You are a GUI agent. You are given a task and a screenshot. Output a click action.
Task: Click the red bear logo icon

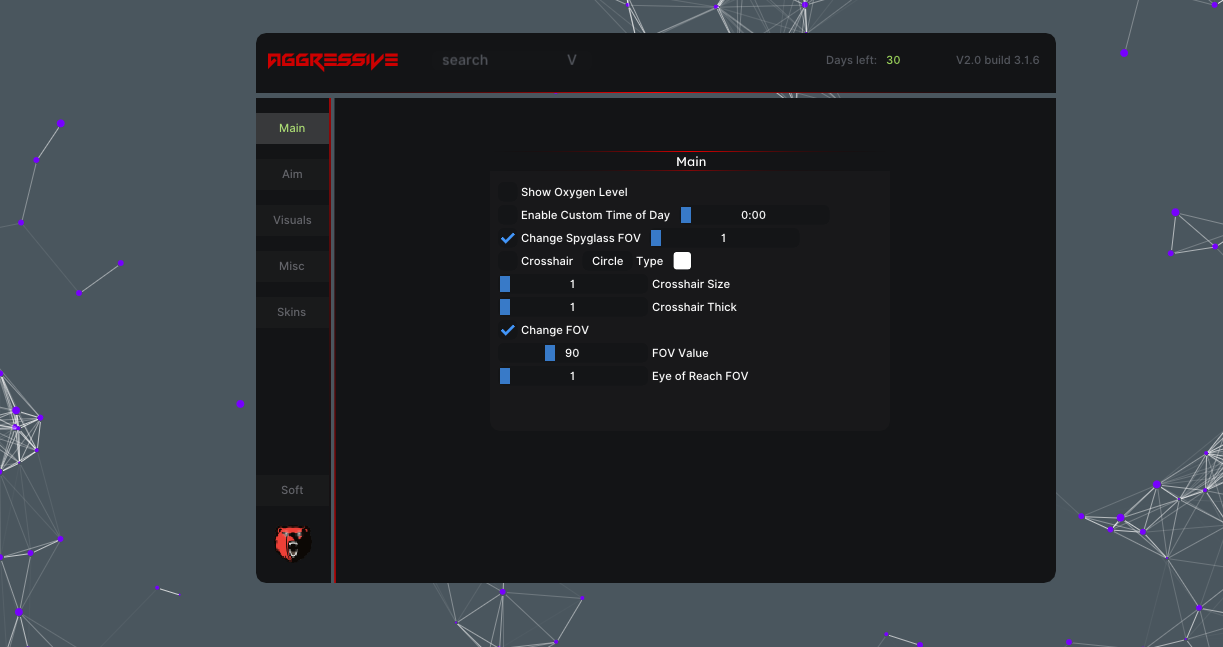click(293, 544)
